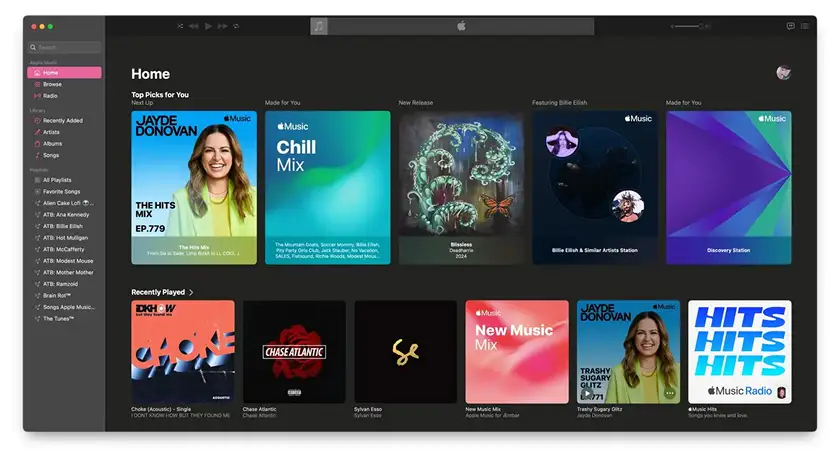Show the Up Next queue list

pos(805,26)
